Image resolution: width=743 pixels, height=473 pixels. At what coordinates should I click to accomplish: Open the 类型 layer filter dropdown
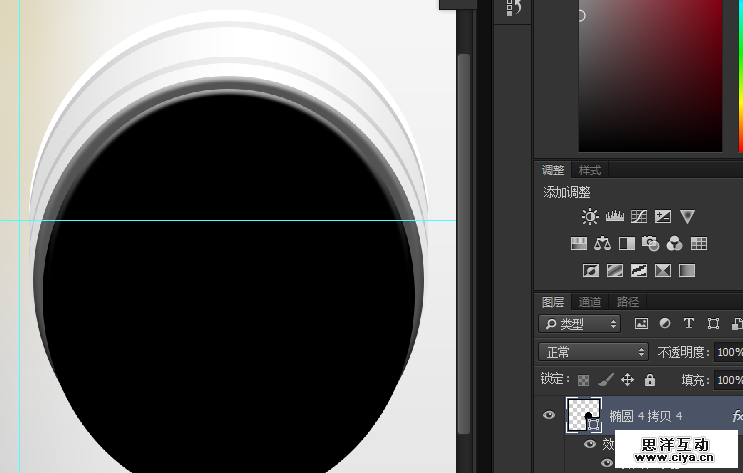pos(580,324)
